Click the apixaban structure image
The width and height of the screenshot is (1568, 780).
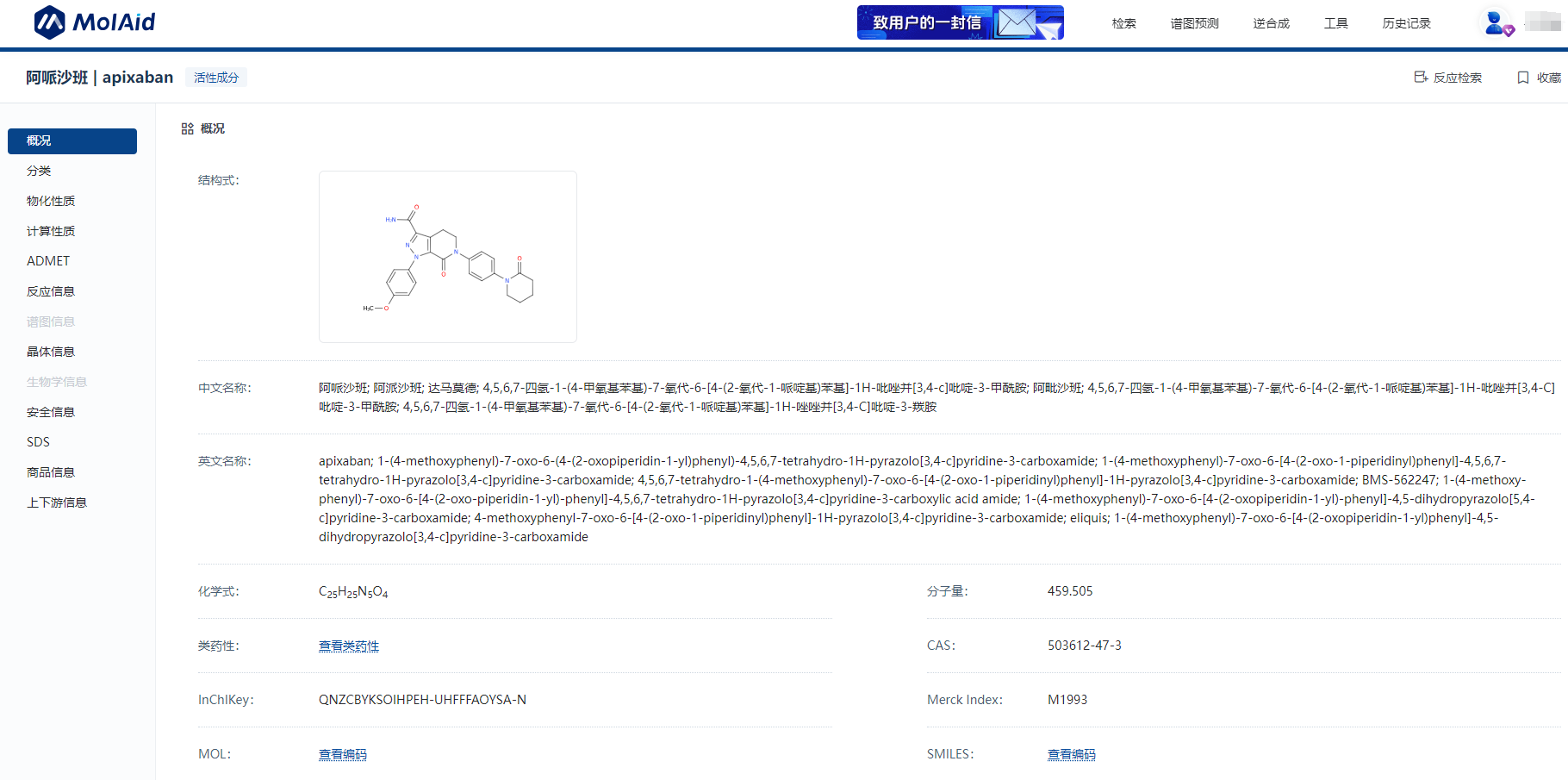[448, 257]
